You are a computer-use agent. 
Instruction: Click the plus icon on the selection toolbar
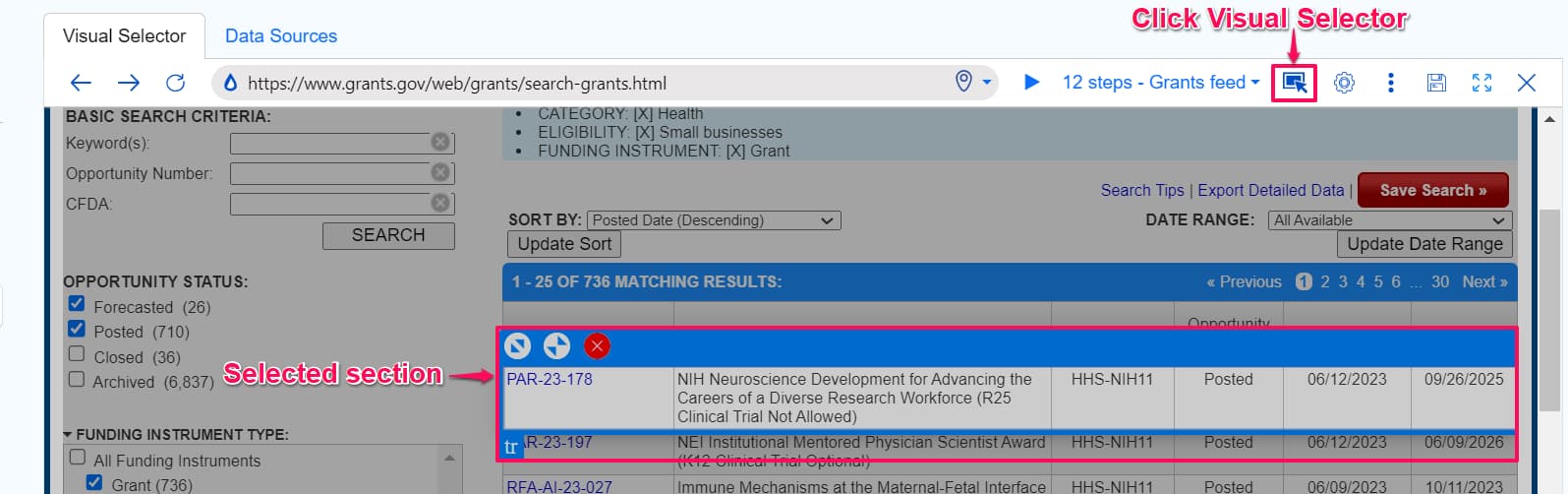[556, 346]
